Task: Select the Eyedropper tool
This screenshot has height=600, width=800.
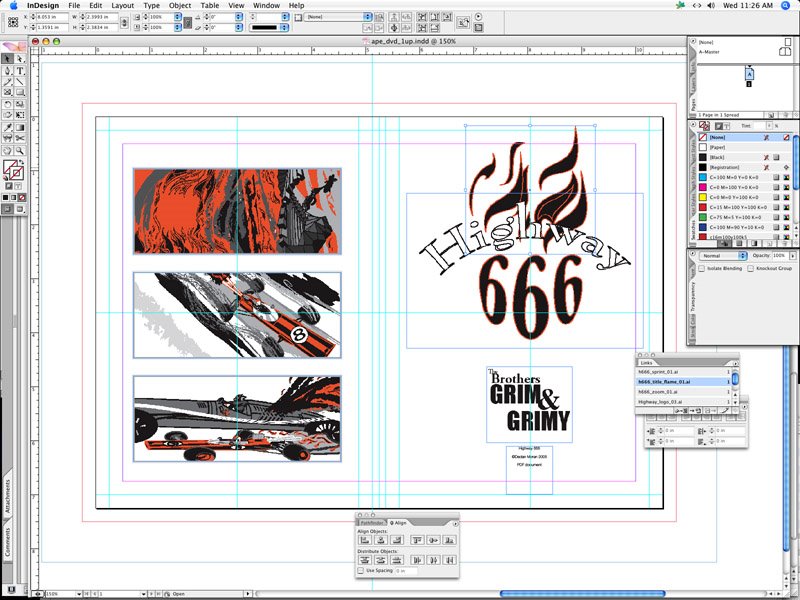Action: (7, 127)
